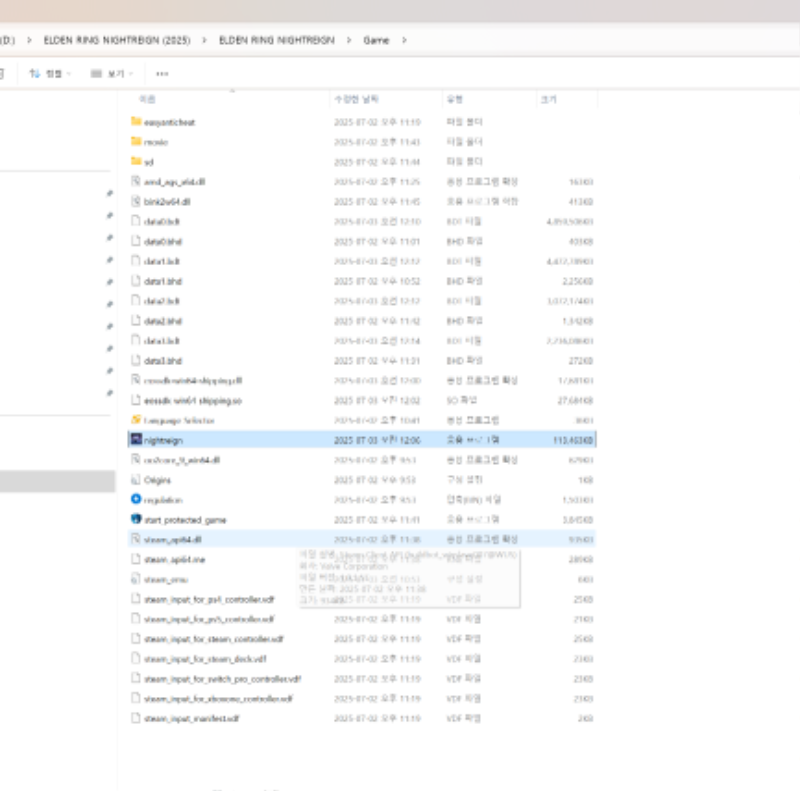Expand chevron after (D:) in address bar
The width and height of the screenshot is (800, 791).
click(29, 40)
